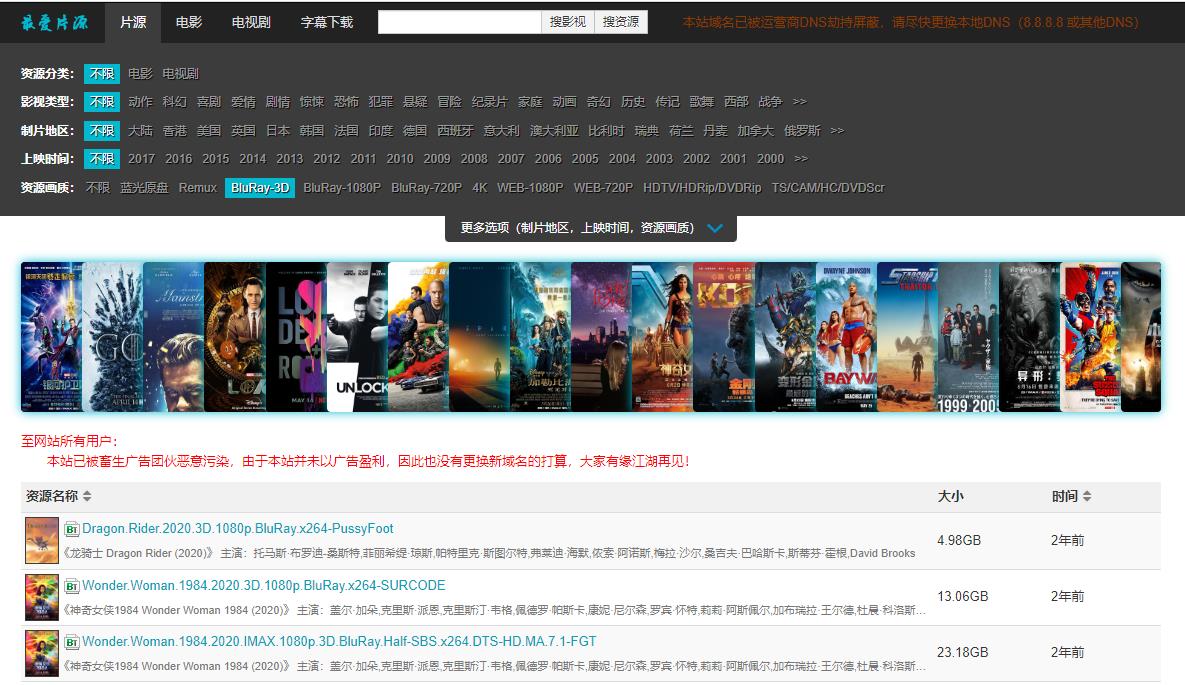Click the 大小 column header
The width and height of the screenshot is (1185, 685).
pyautogui.click(x=951, y=496)
